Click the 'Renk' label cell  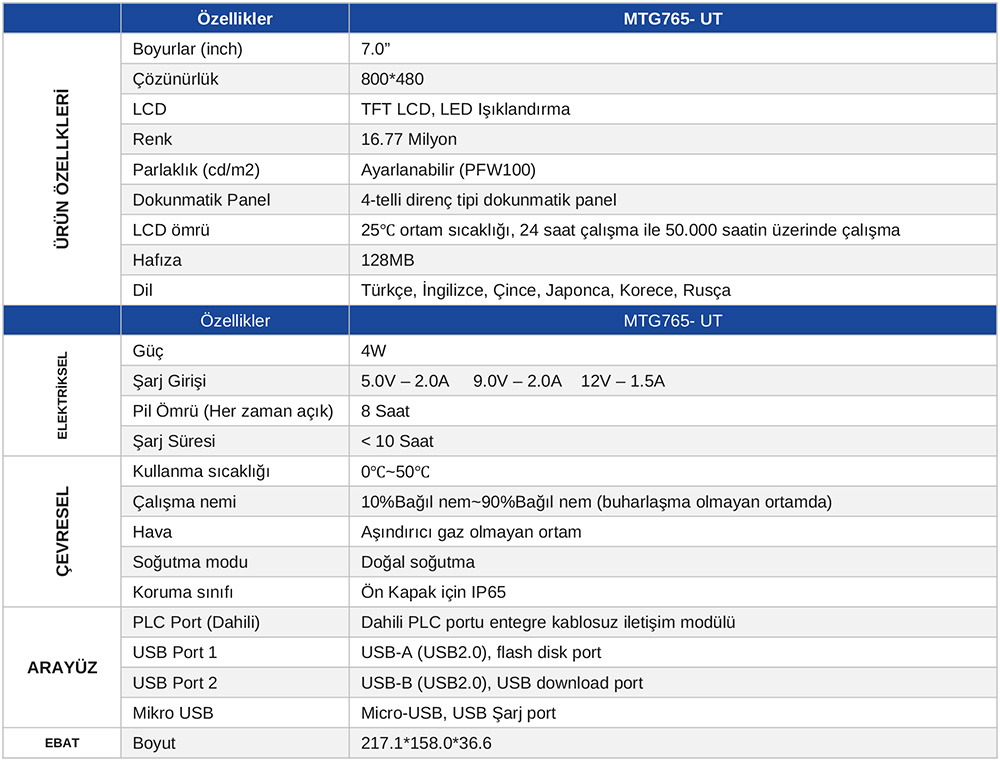point(152,139)
